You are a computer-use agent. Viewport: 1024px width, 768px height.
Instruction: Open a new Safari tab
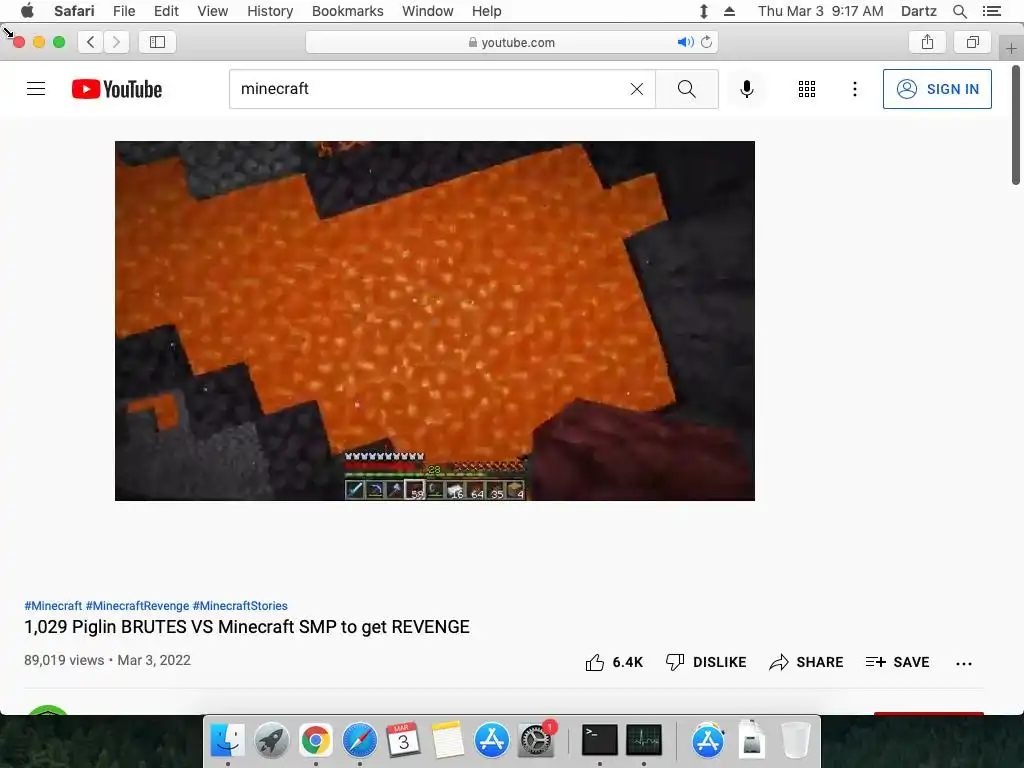tap(1011, 48)
